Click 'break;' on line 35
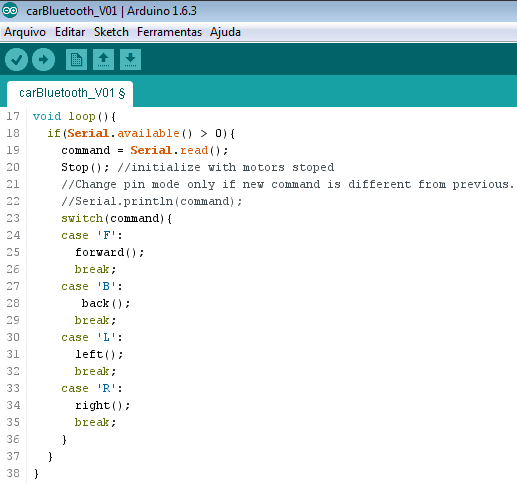 (x=95, y=422)
